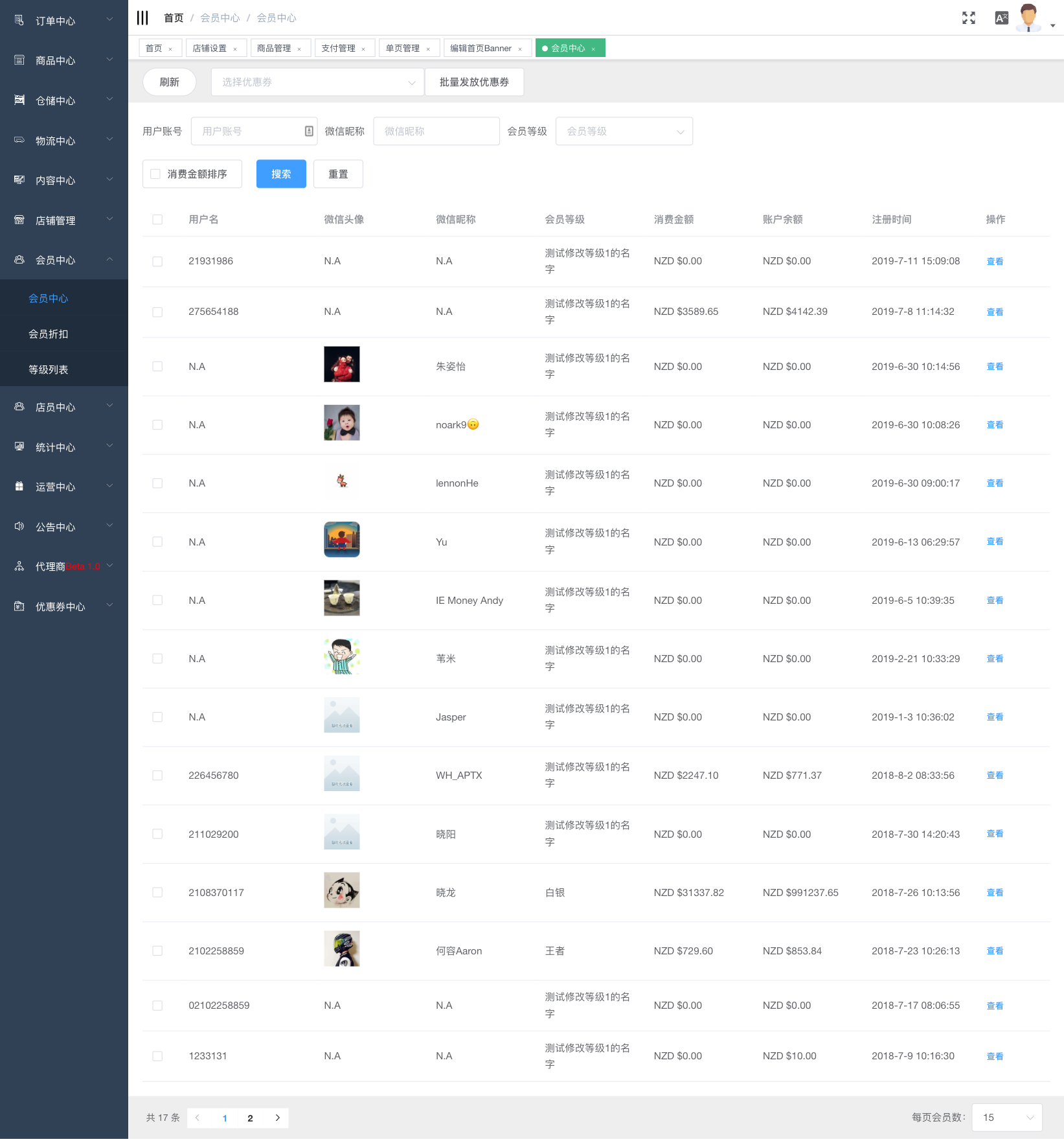Click the 优惠券中心 sidebar icon
The height and width of the screenshot is (1139, 1064).
19,606
